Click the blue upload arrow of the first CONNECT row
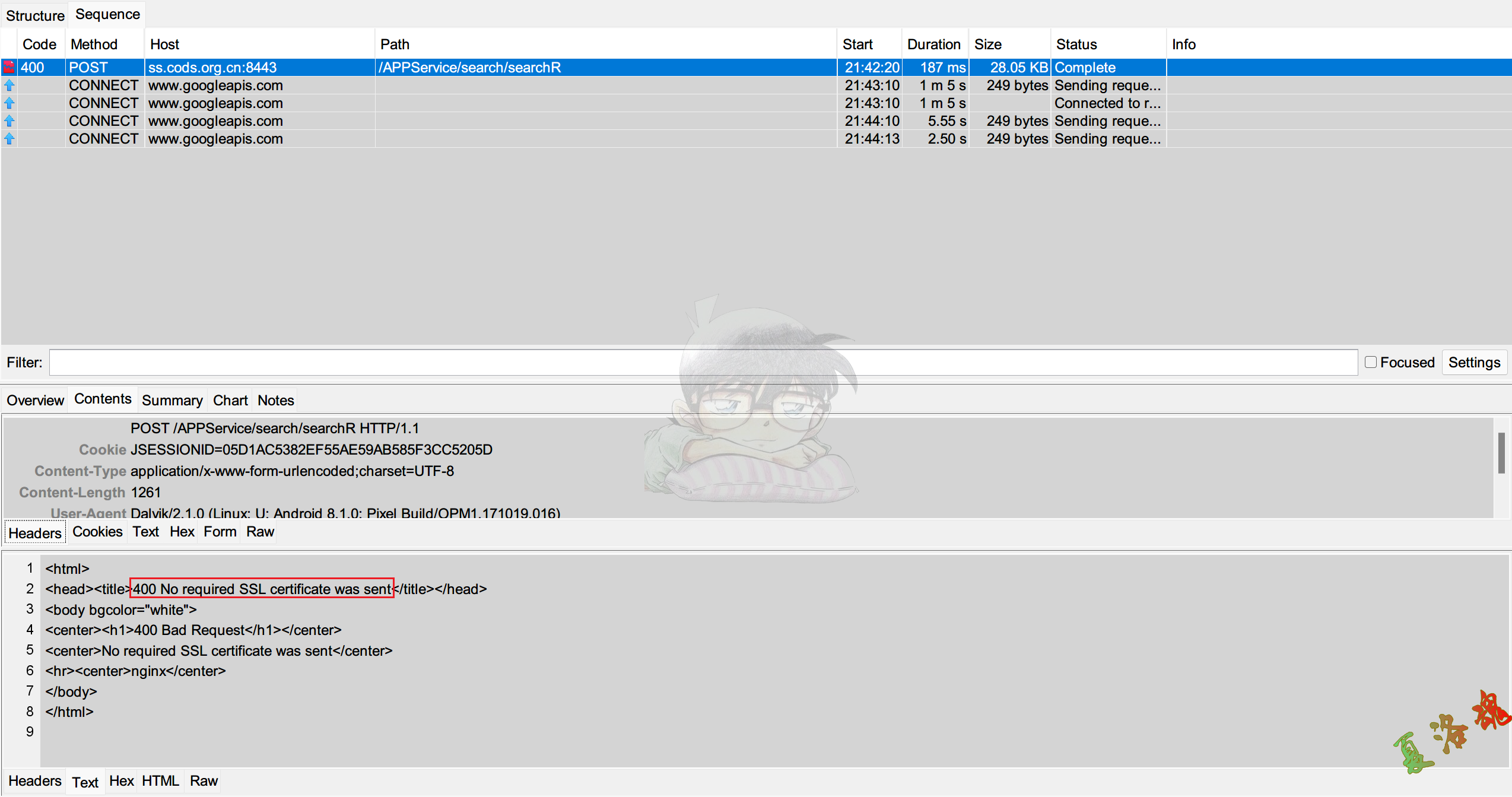The width and height of the screenshot is (1512, 797). pyautogui.click(x=9, y=85)
